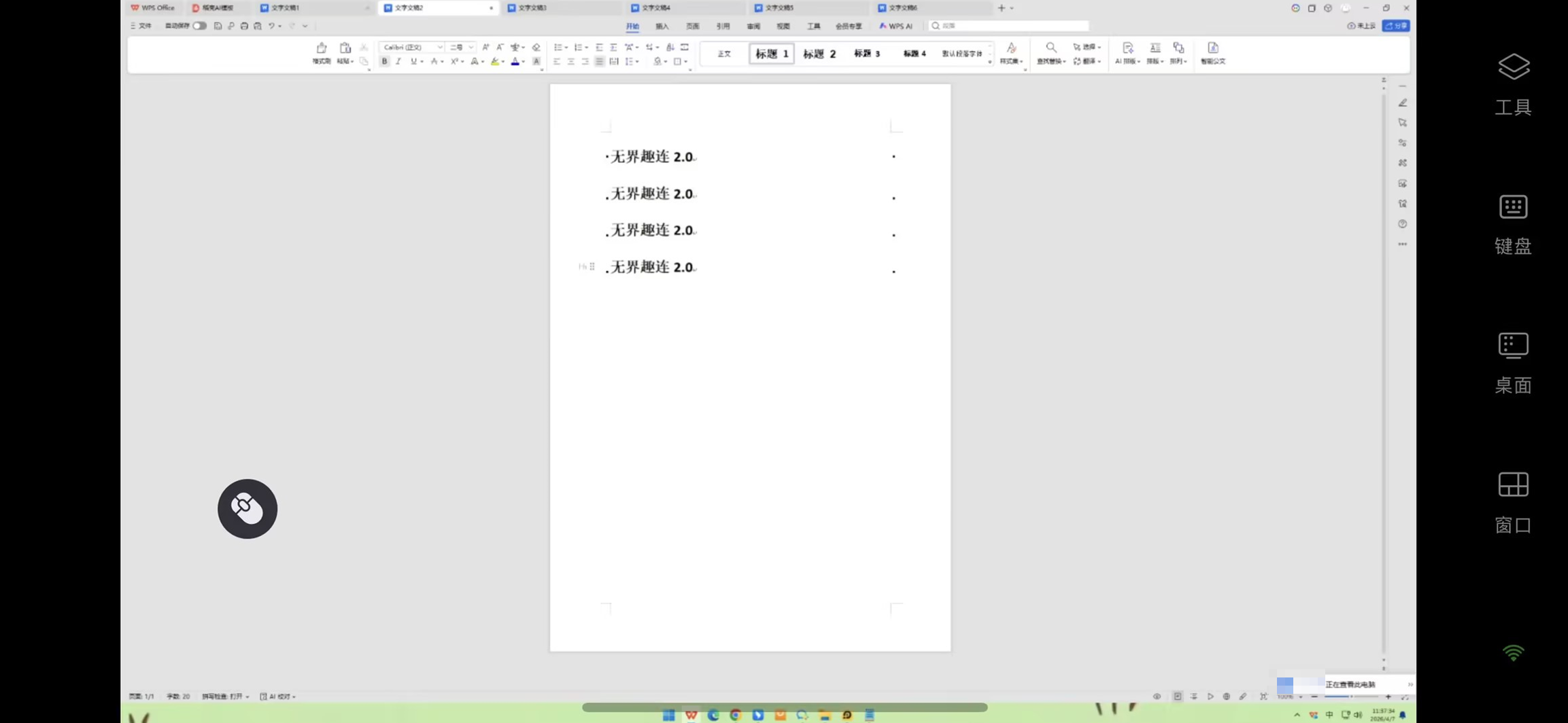Toggle italic formatting
The height and width of the screenshot is (723, 1568).
[398, 61]
